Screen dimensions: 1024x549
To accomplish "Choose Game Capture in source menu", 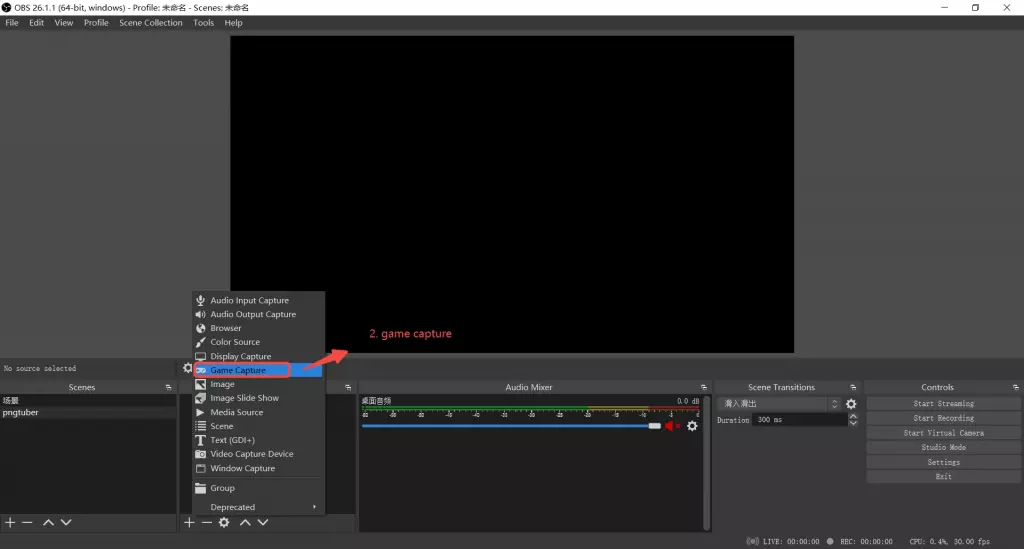I will click(258, 370).
